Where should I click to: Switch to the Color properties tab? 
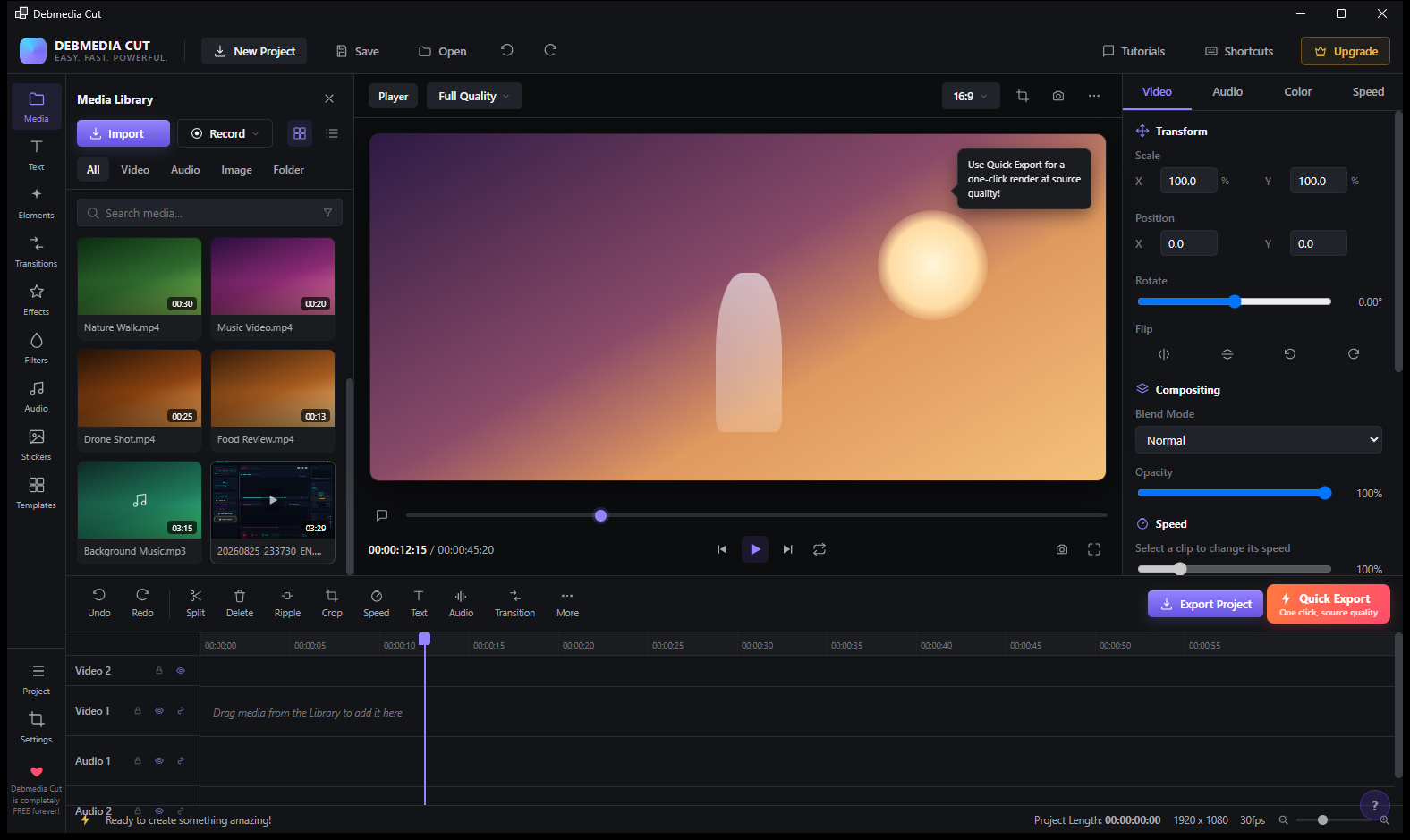(1298, 91)
